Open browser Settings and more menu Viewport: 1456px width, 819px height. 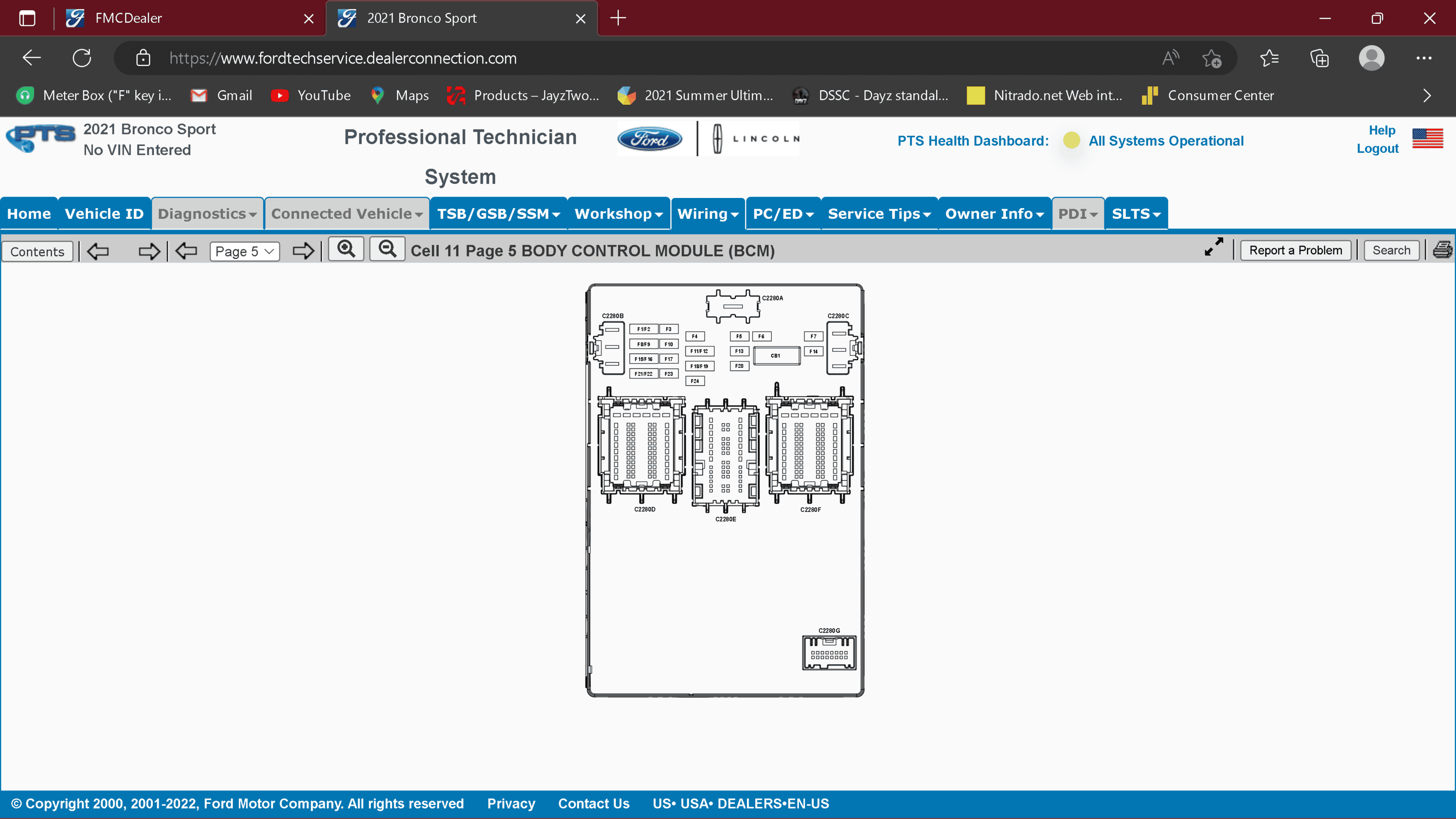point(1424,58)
